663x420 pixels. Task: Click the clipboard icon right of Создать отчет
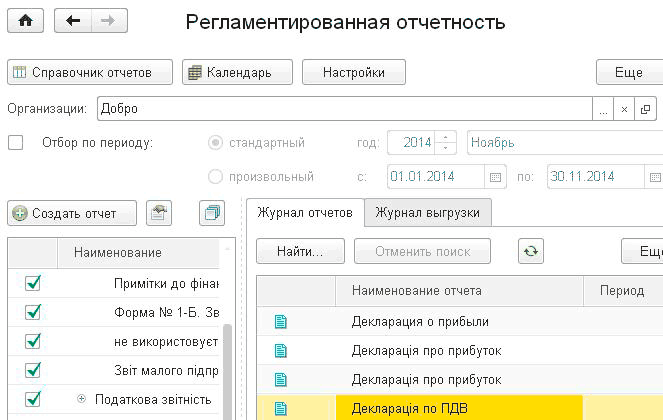tap(159, 213)
